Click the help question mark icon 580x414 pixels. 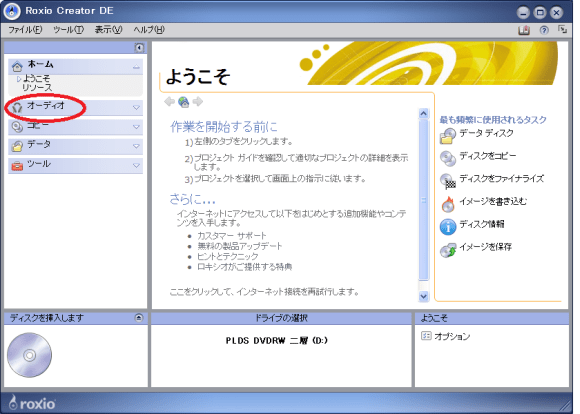pyautogui.click(x=544, y=30)
